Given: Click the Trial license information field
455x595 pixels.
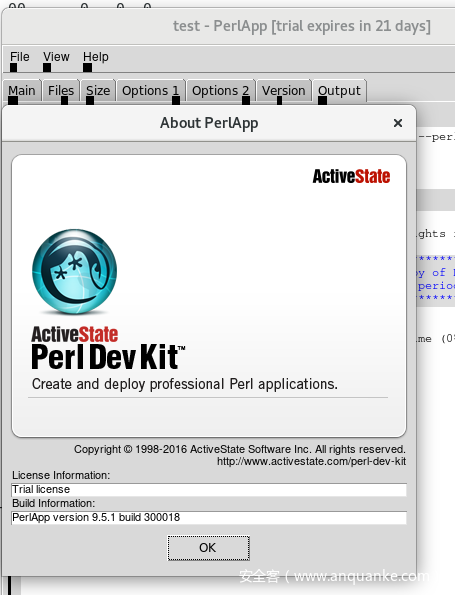Looking at the screenshot, I should click(209, 490).
